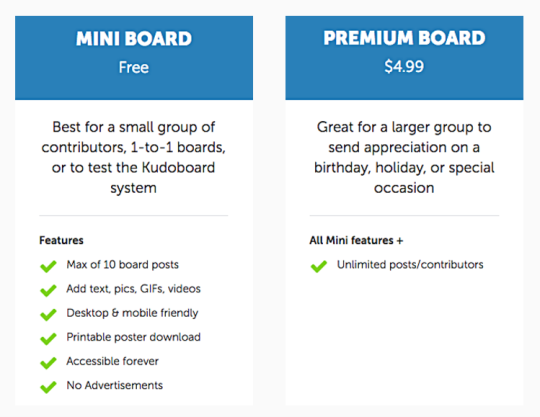This screenshot has width=540, height=417.
Task: Click the Premium Board description paragraph
Action: (x=404, y=157)
